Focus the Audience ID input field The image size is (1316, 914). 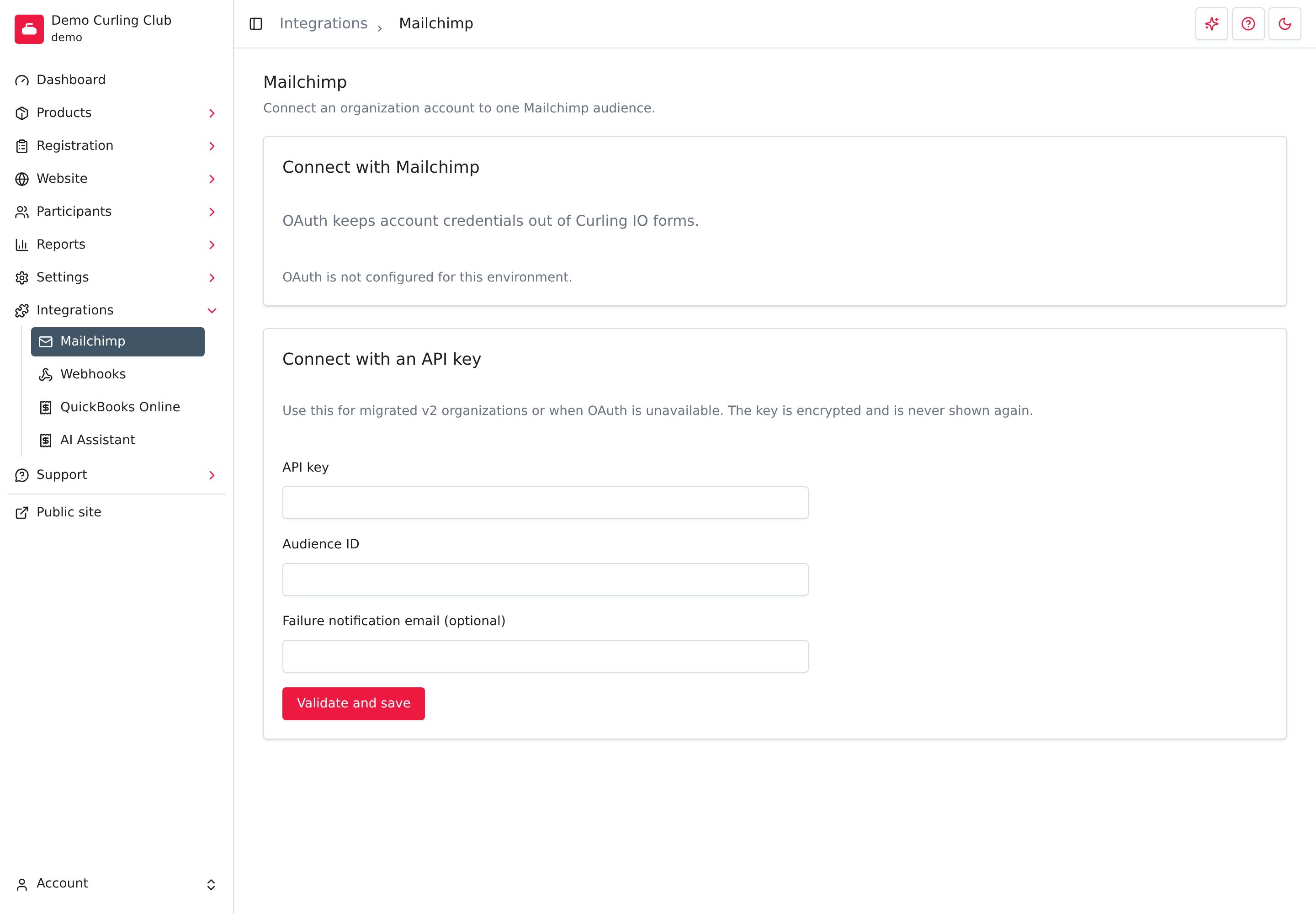point(545,579)
